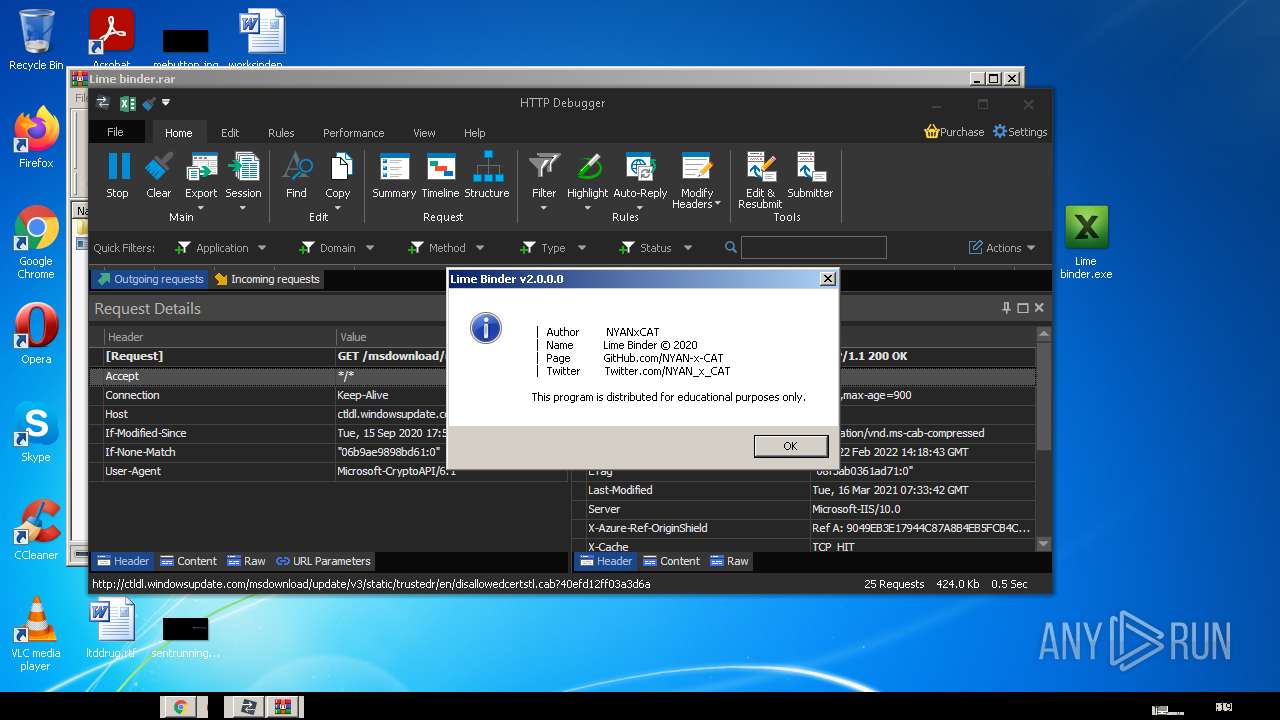Switch to the Edit ribbon tab
1280x720 pixels.
pyautogui.click(x=230, y=133)
